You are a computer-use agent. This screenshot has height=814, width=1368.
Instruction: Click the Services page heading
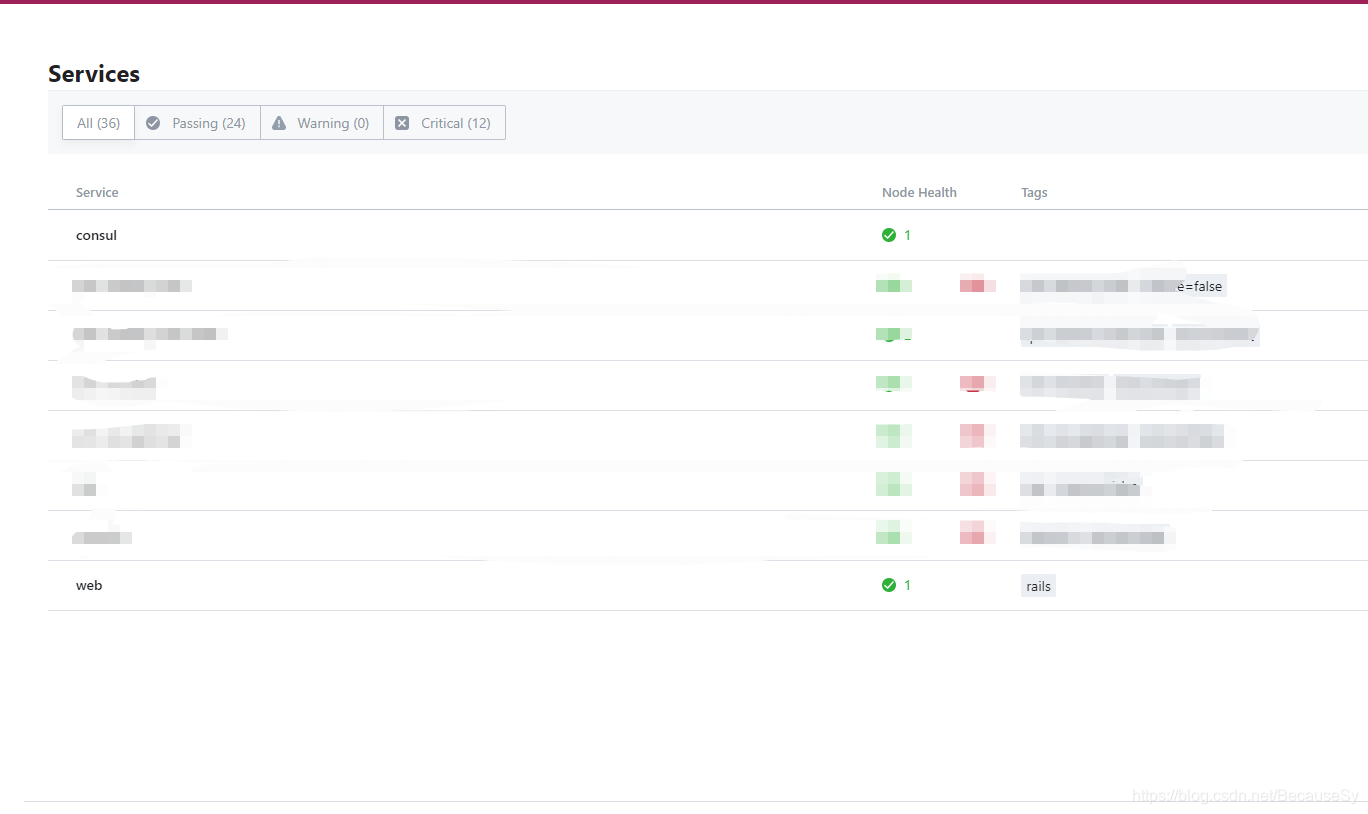pyautogui.click(x=94, y=74)
